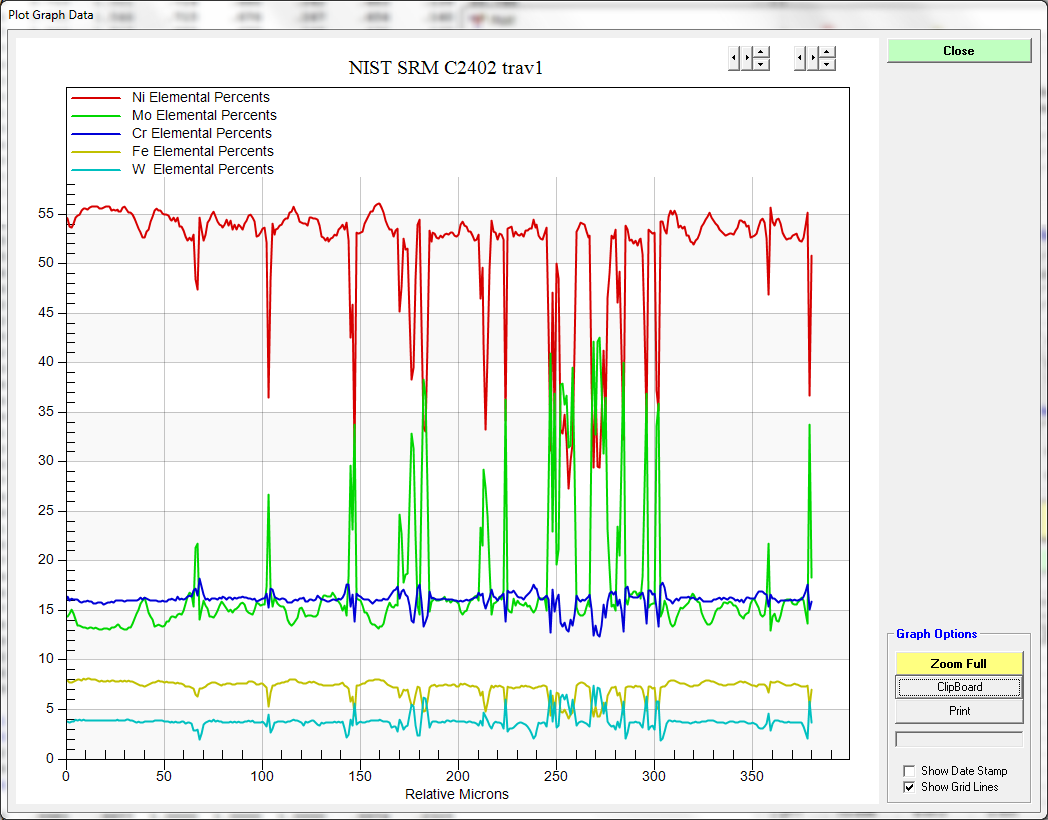This screenshot has height=820, width=1048.
Task: Click the yellow Zoom Full button
Action: [x=959, y=663]
